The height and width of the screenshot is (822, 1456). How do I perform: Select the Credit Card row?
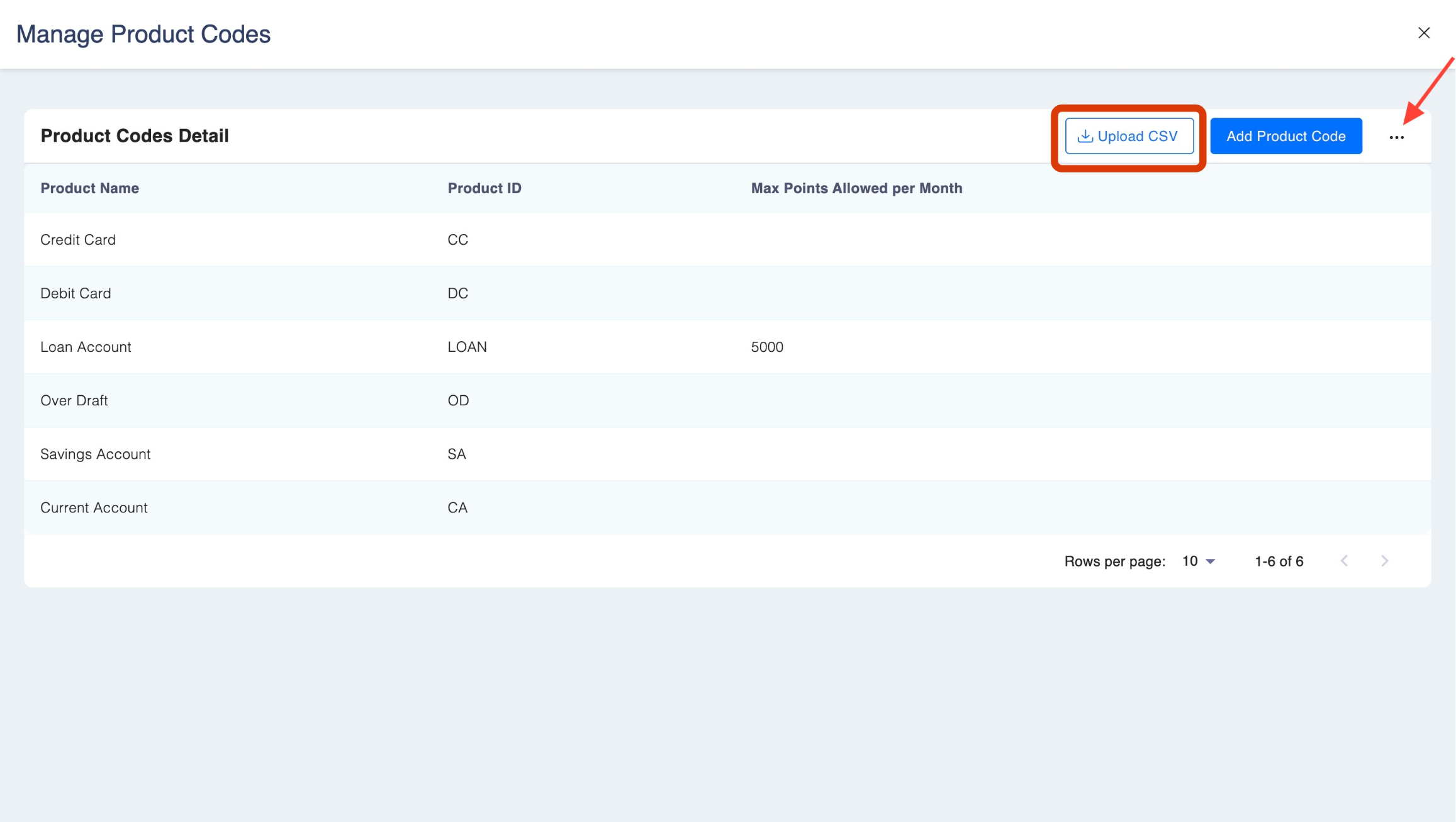[78, 240]
